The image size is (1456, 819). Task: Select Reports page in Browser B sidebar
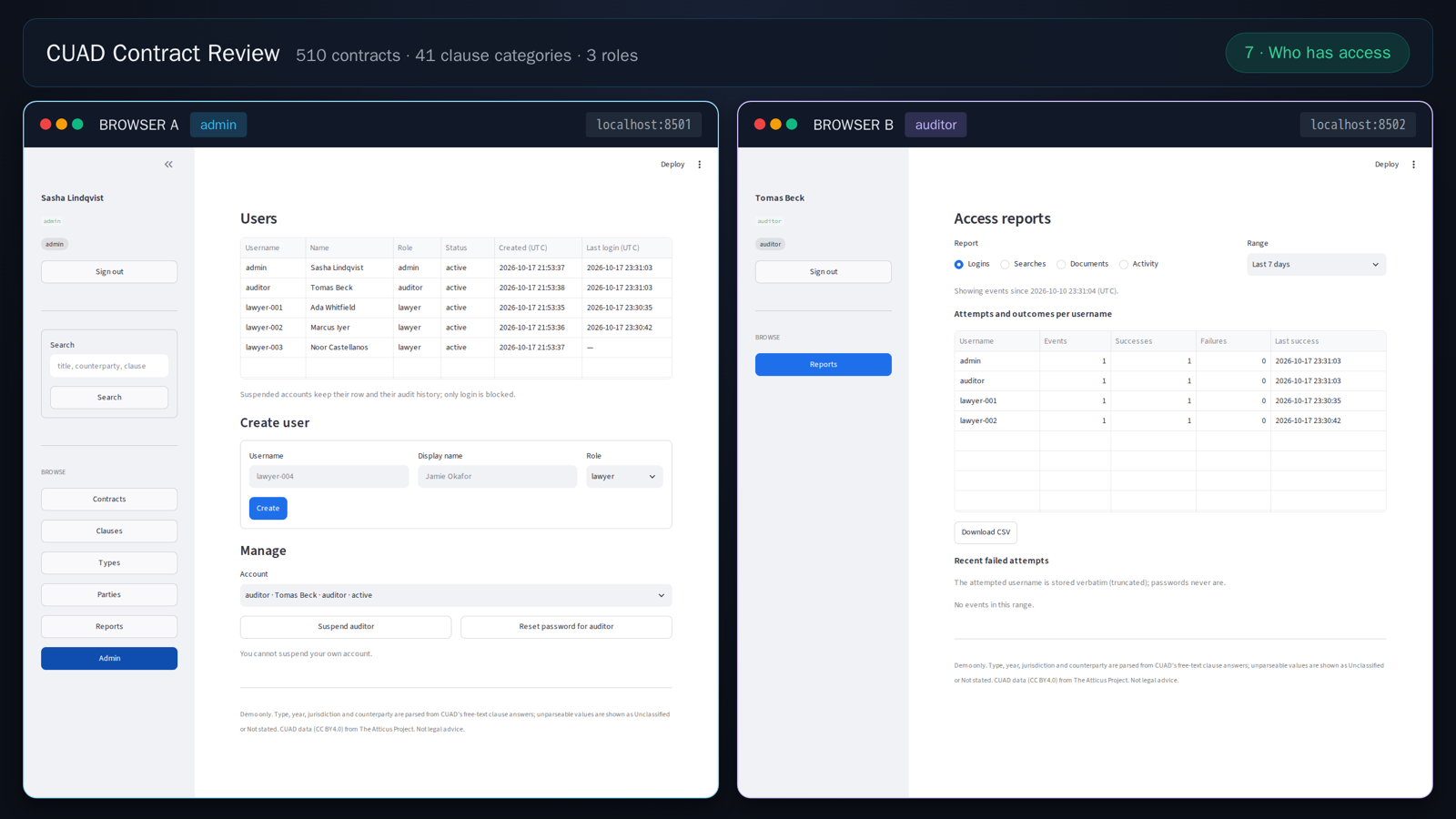pos(824,365)
